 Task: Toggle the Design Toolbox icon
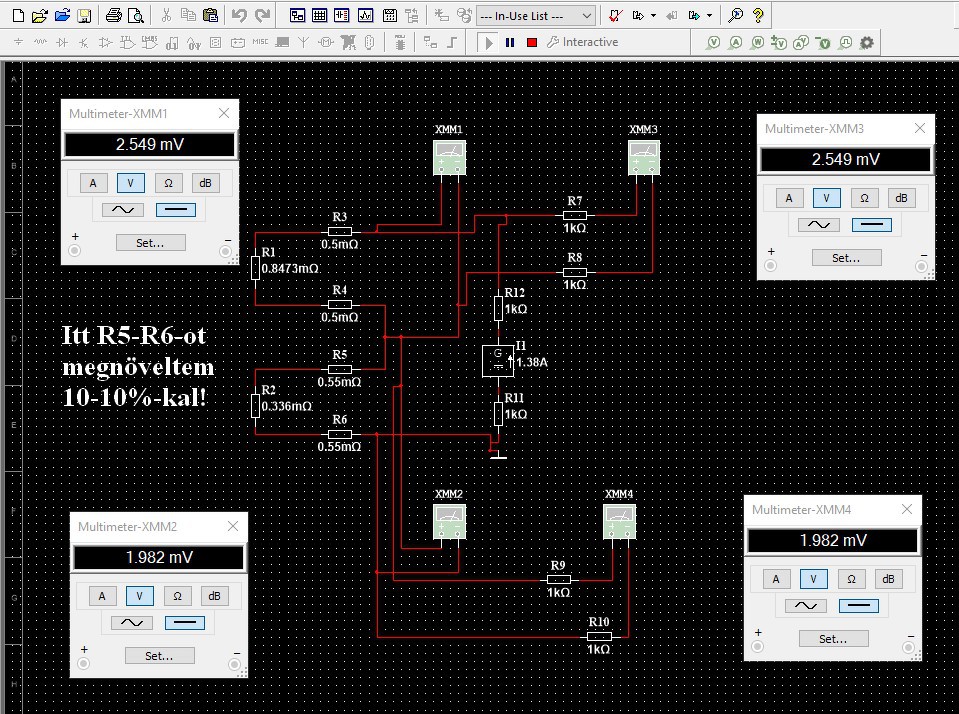click(297, 16)
